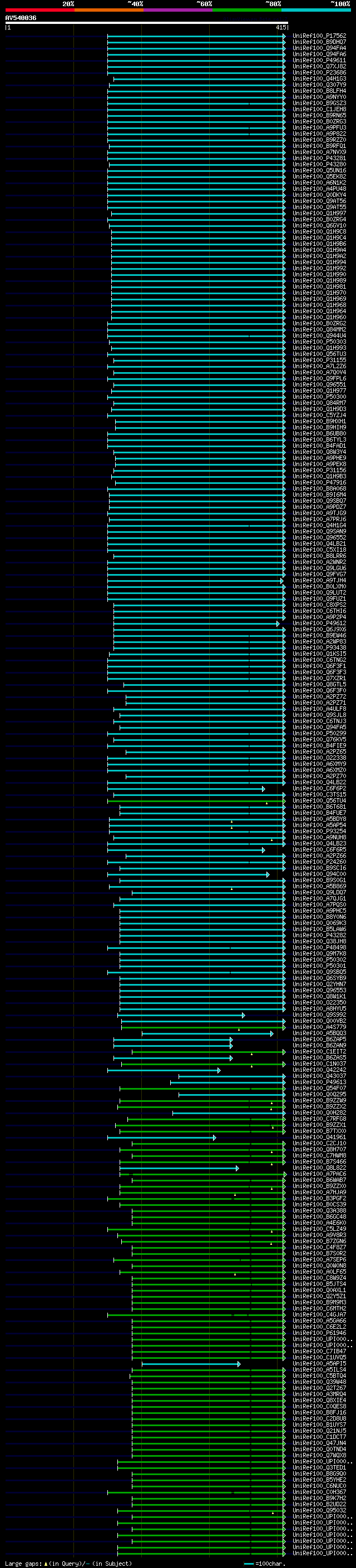This screenshot has width=356, height=1568.
Task: Select hit label UniRef100_C1EIT2
Action: [319, 1051]
